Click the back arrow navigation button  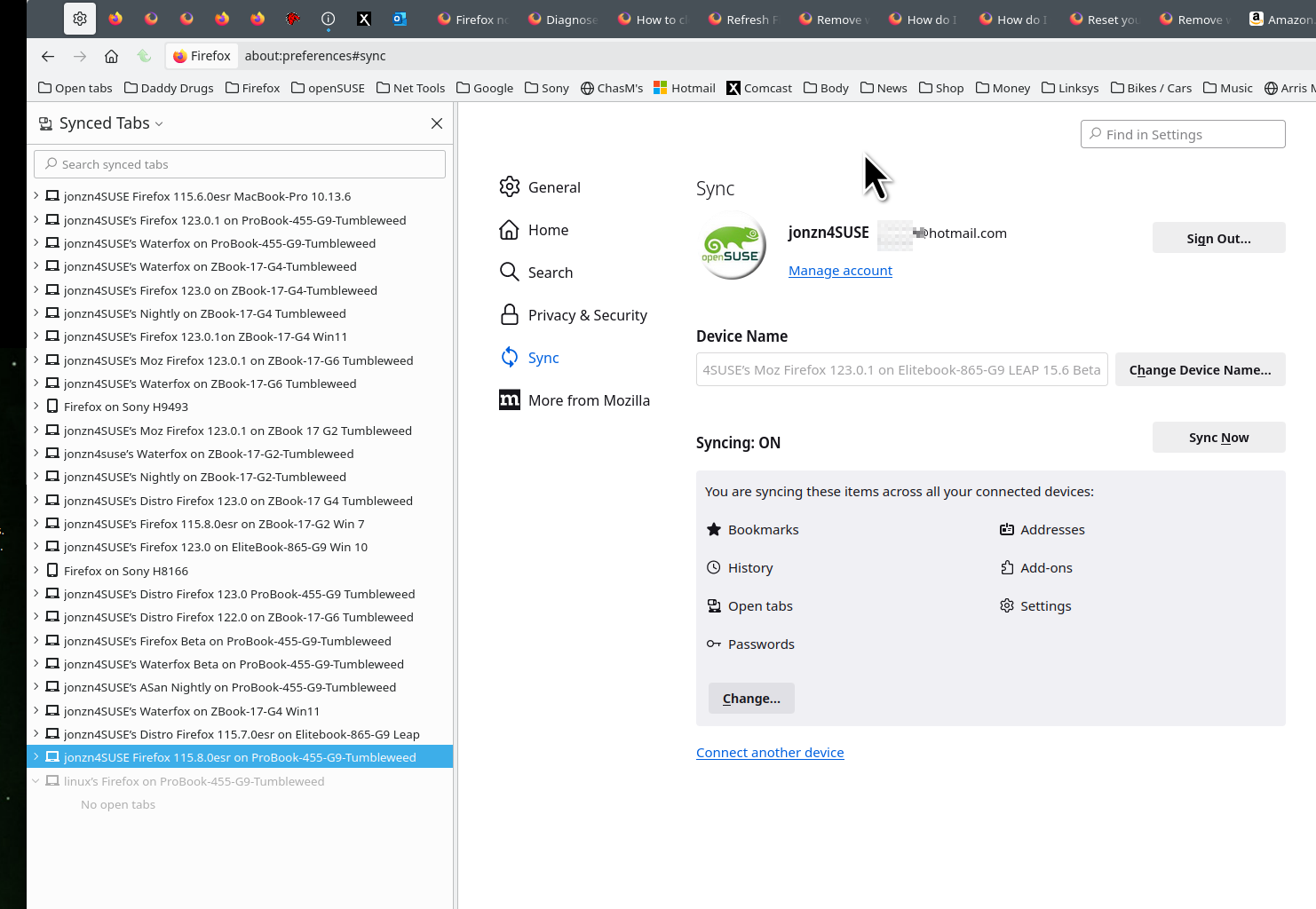(x=48, y=56)
